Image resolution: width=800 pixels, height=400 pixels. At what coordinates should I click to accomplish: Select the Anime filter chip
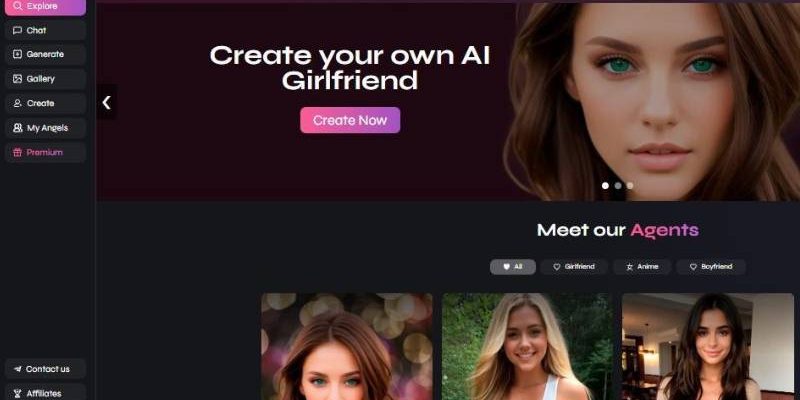(x=642, y=267)
